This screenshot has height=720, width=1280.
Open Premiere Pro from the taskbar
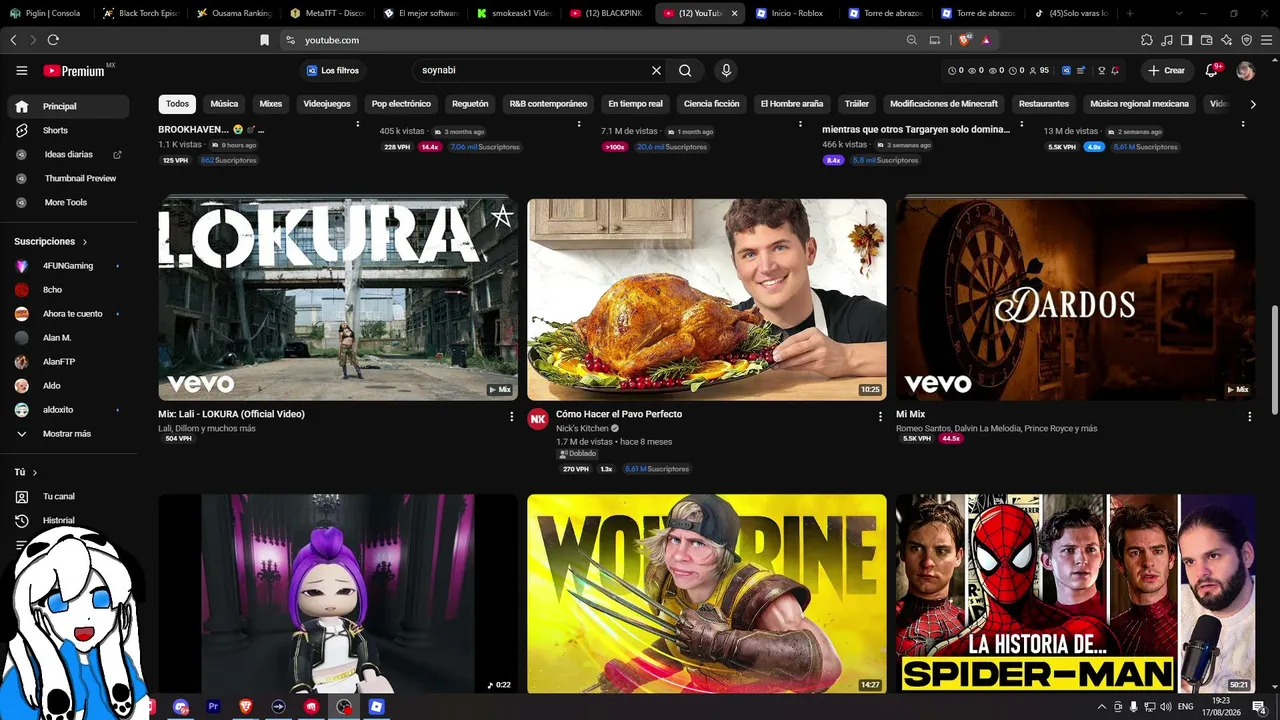pos(213,706)
